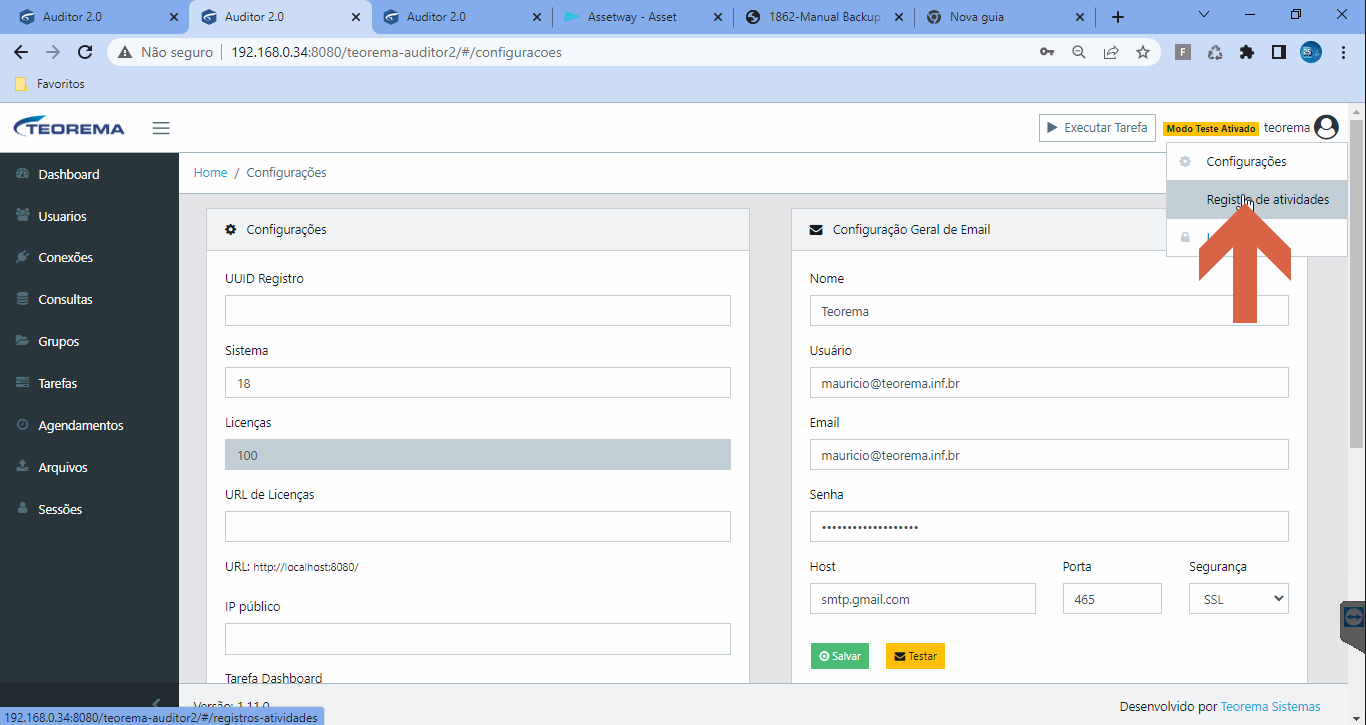Click the Conexões plug icon

coord(23,257)
